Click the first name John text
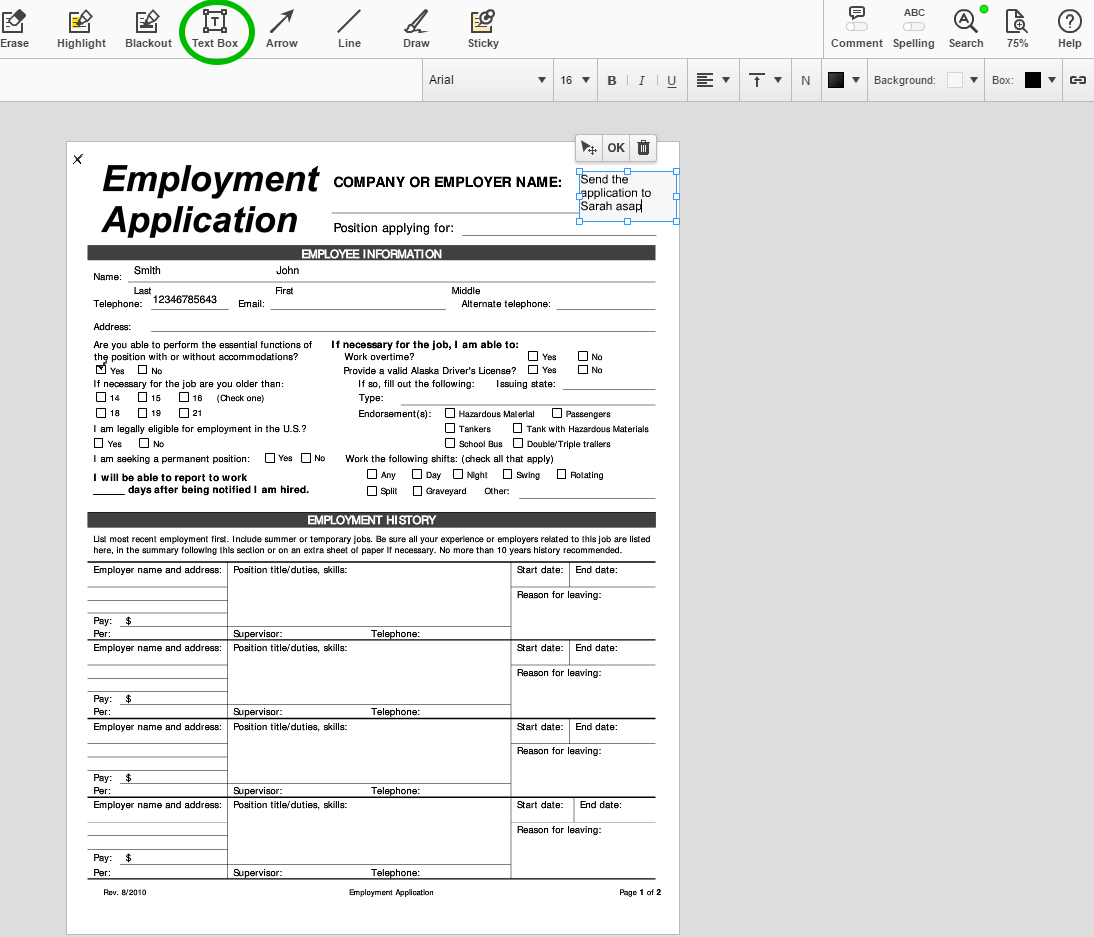This screenshot has width=1094, height=937. click(287, 270)
